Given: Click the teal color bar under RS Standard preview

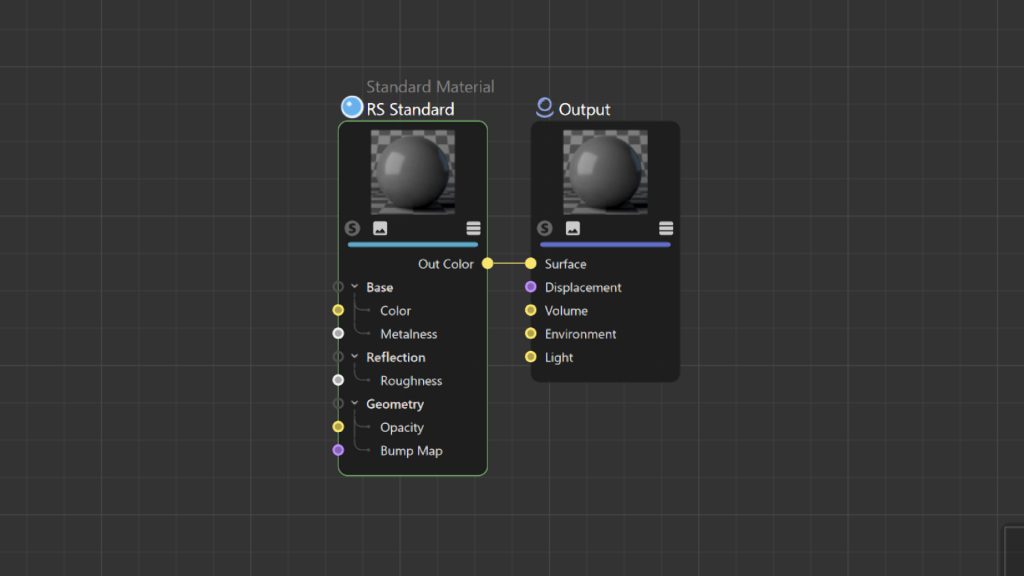Looking at the screenshot, I should click(x=413, y=242).
